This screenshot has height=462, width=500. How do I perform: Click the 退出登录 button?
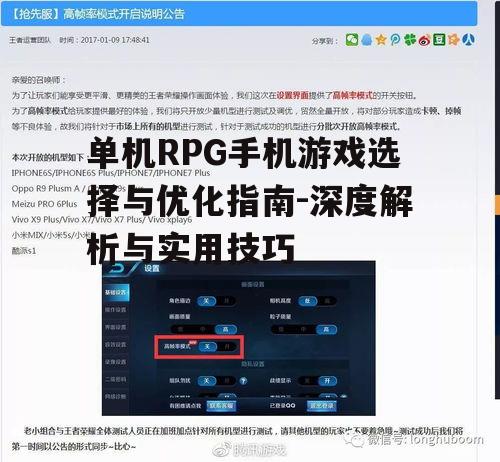tap(321, 406)
